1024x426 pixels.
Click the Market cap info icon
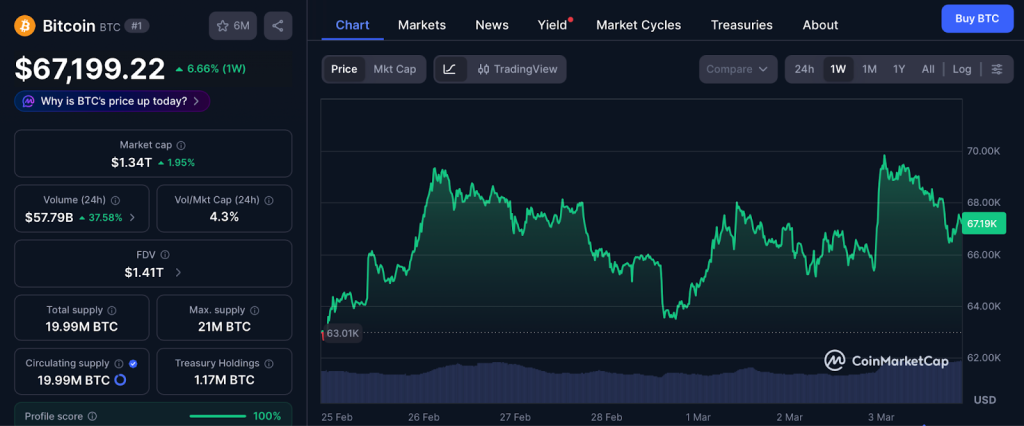point(181,145)
